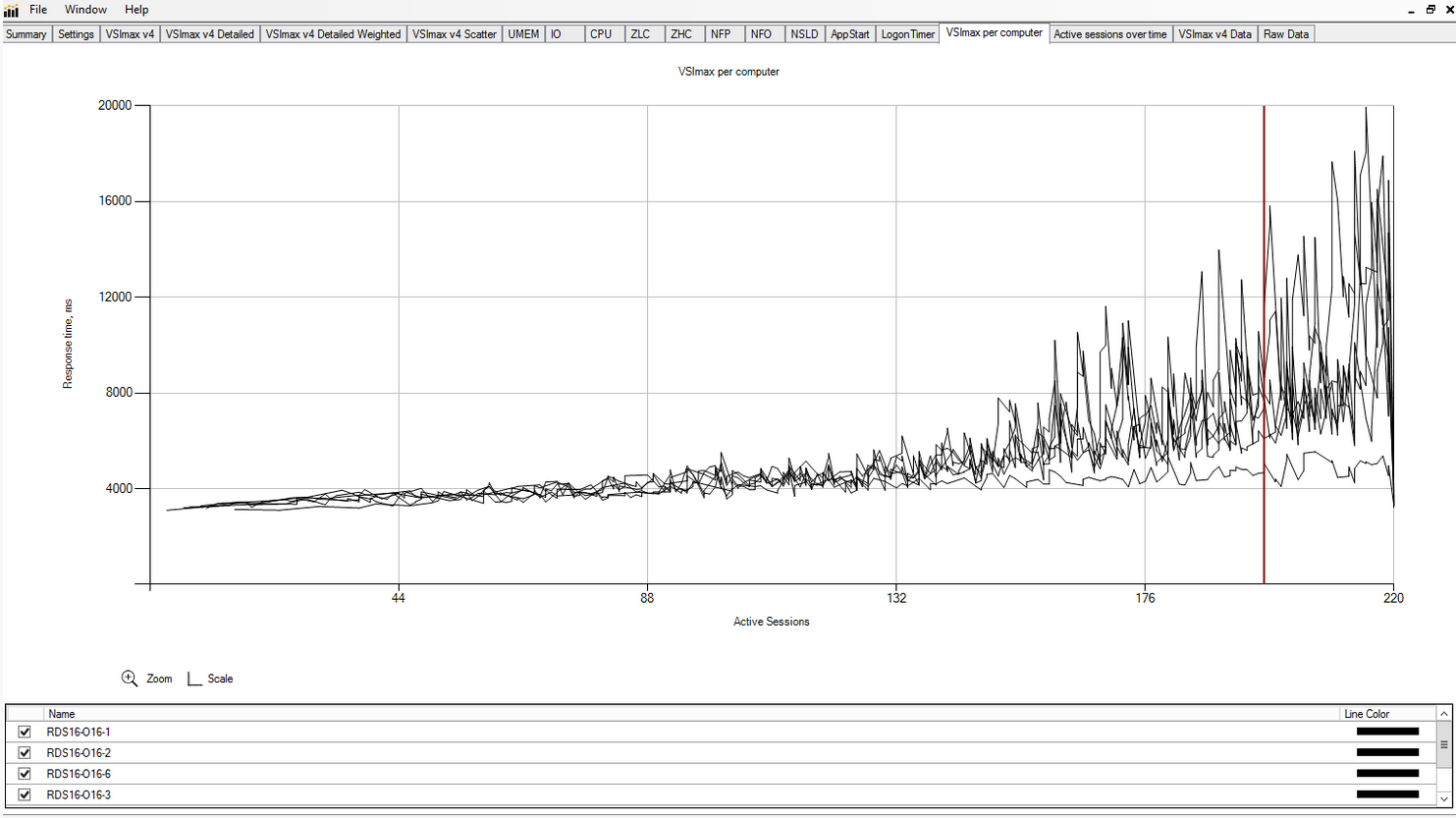Click the Scale axis icon
1456x818 pixels.
tap(194, 679)
